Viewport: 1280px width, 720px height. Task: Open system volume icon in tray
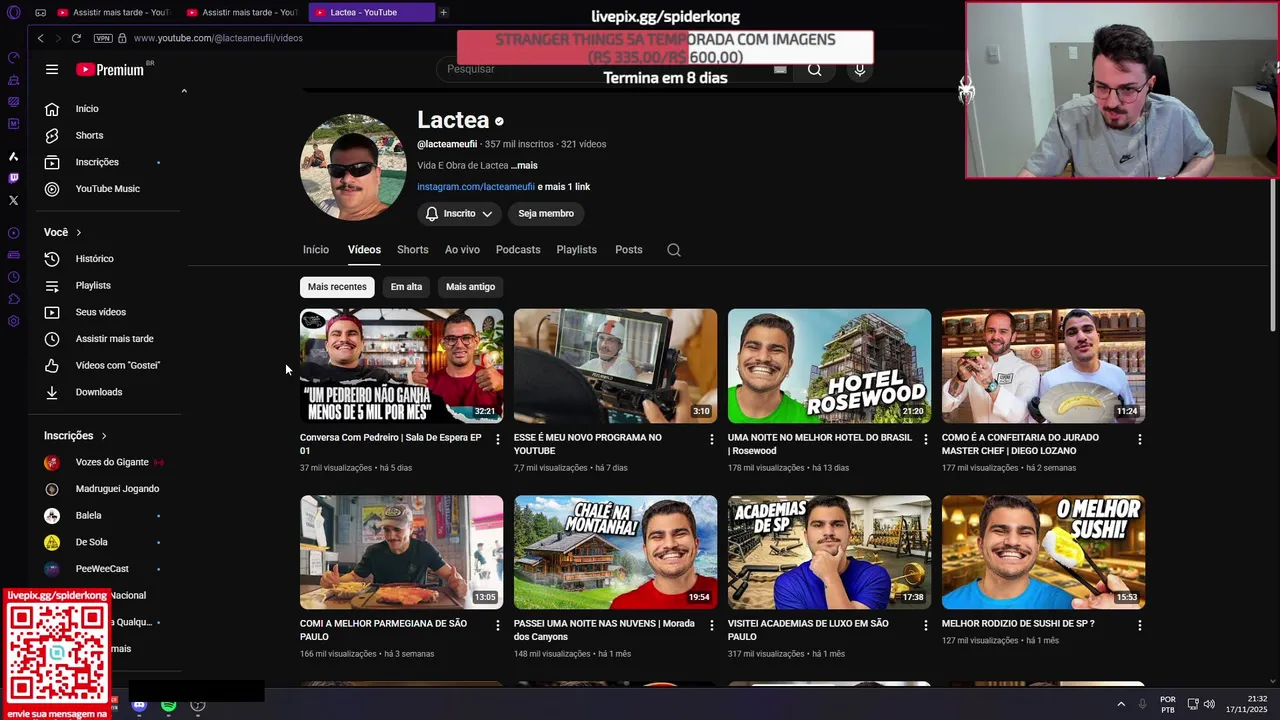pyautogui.click(x=1209, y=704)
